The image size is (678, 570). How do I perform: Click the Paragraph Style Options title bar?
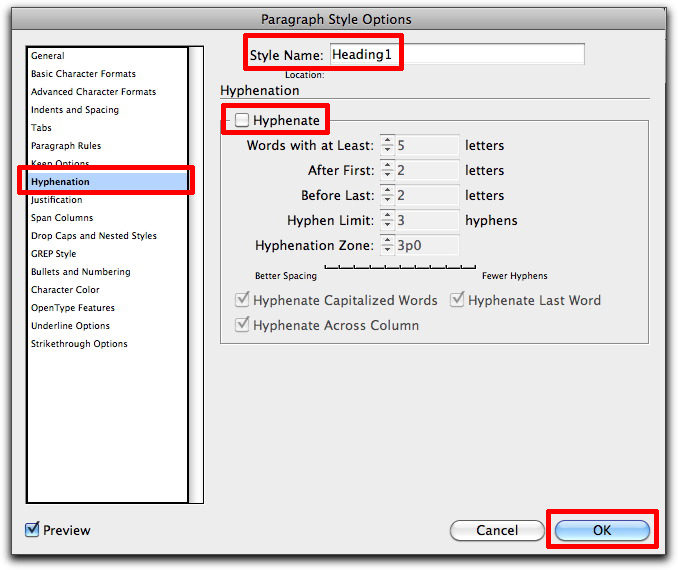[x=339, y=19]
